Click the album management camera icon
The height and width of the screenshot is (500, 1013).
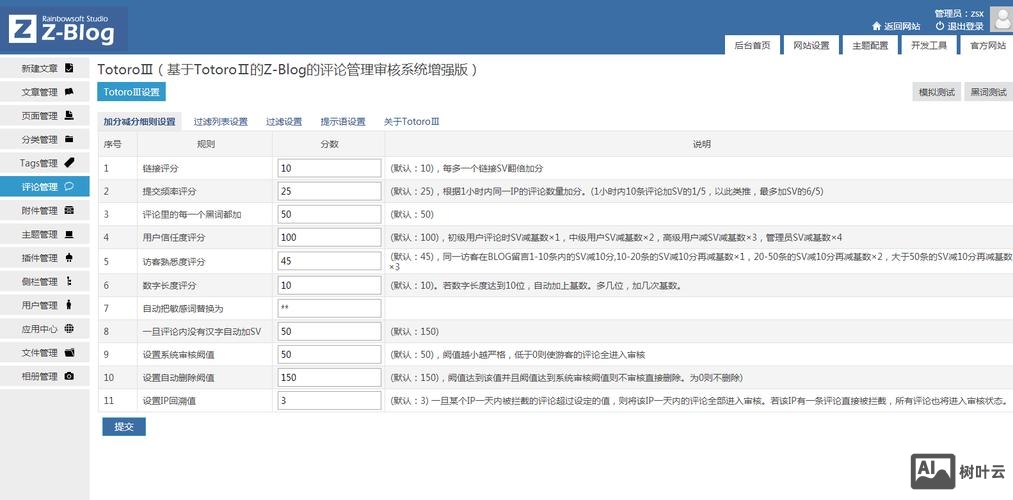tap(69, 376)
